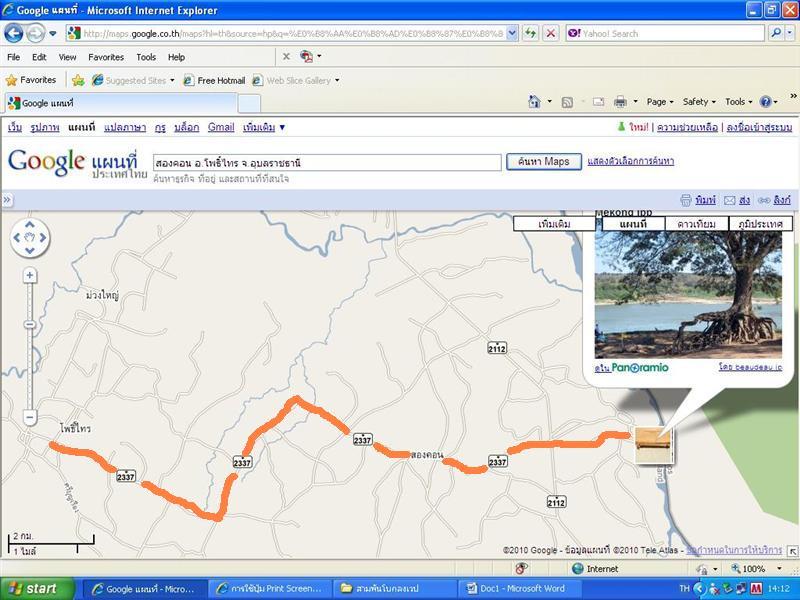Pan the map left with the arrow control

[17, 237]
